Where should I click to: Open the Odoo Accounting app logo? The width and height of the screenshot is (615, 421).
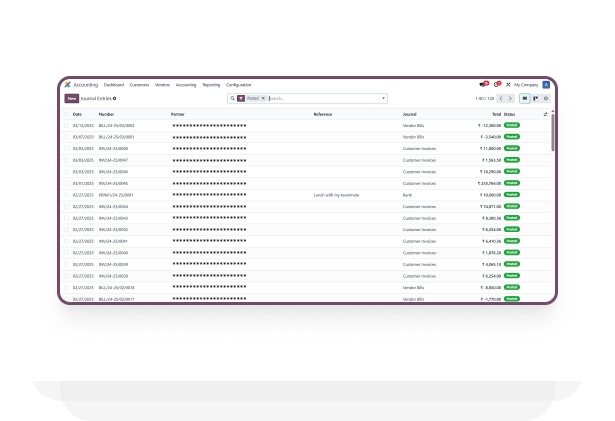(67, 85)
